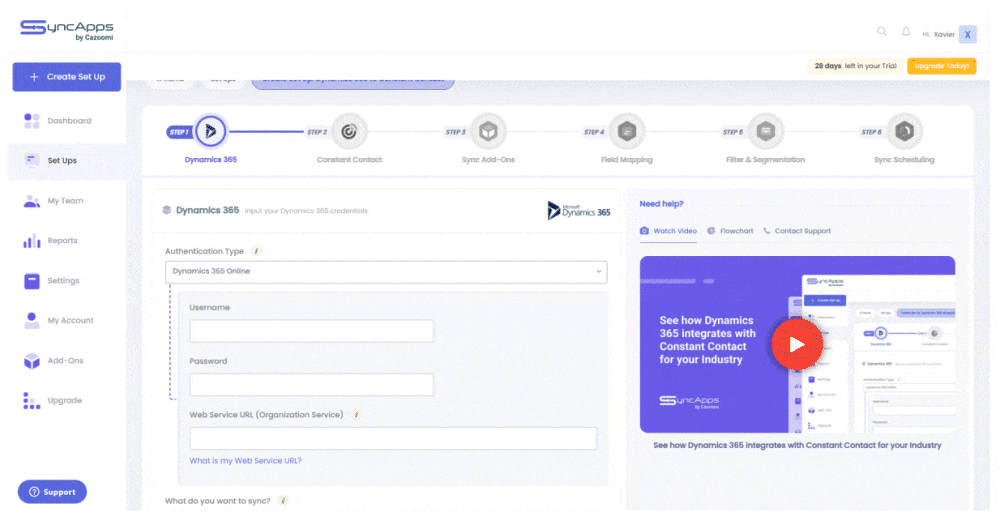Viewport: 1000px width, 525px height.
Task: Click the Support help button
Action: tap(52, 492)
